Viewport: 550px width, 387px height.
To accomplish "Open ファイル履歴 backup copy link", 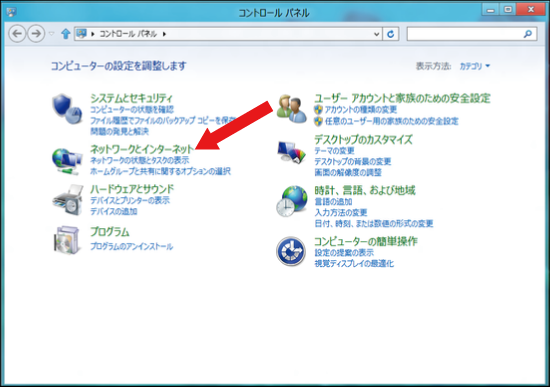I will (x=163, y=120).
